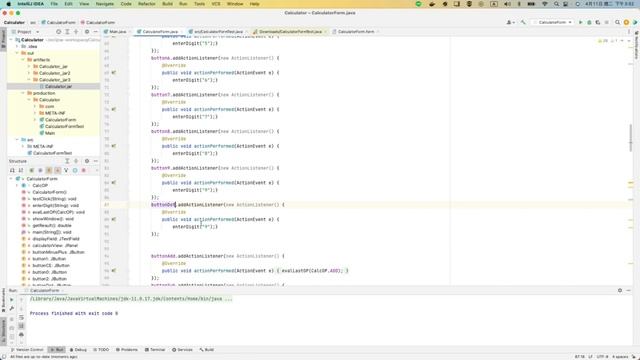640x360 pixels.
Task: Select opened file in Project panel
Action: (x=58, y=31)
